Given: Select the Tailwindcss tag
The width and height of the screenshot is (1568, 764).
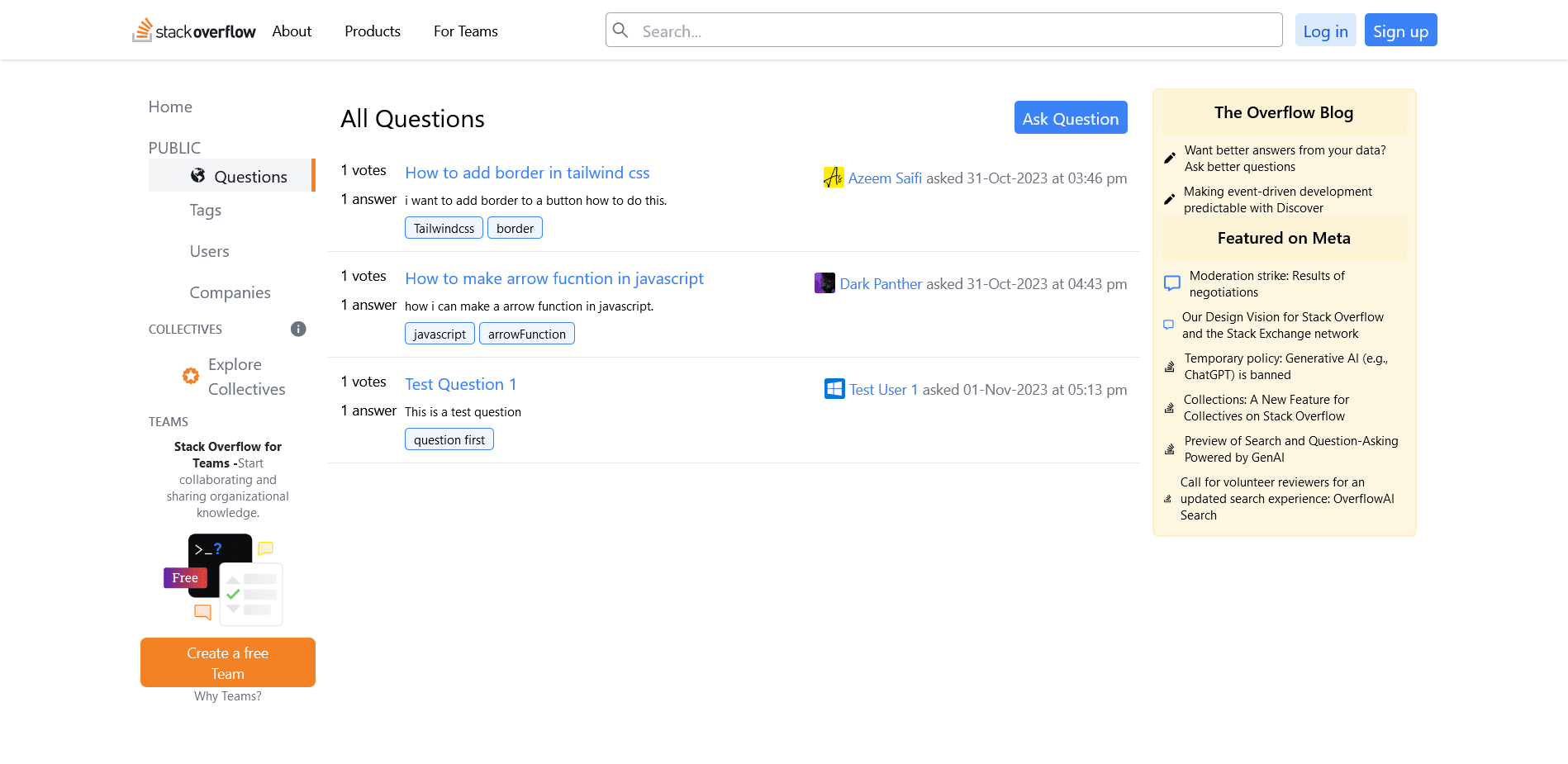Looking at the screenshot, I should (444, 227).
